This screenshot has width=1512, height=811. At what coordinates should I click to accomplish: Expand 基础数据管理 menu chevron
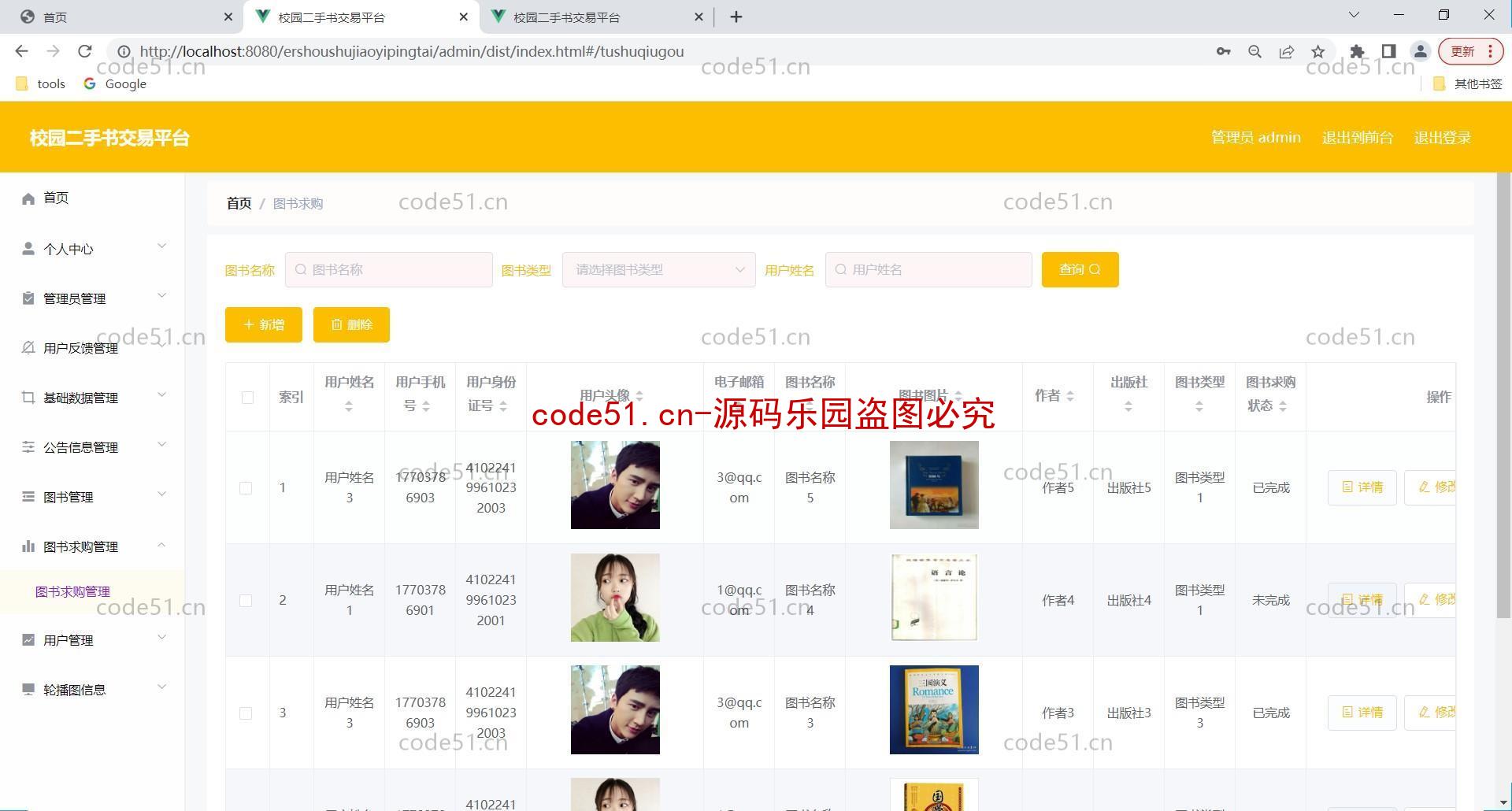161,395
